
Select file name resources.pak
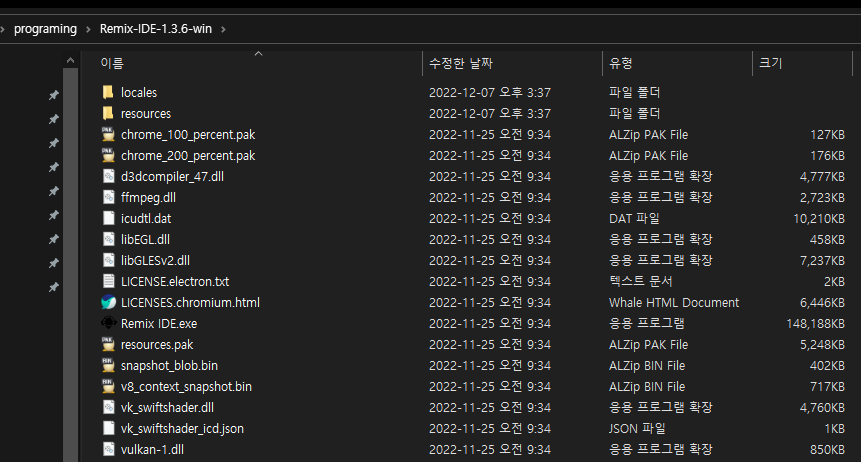pos(157,344)
